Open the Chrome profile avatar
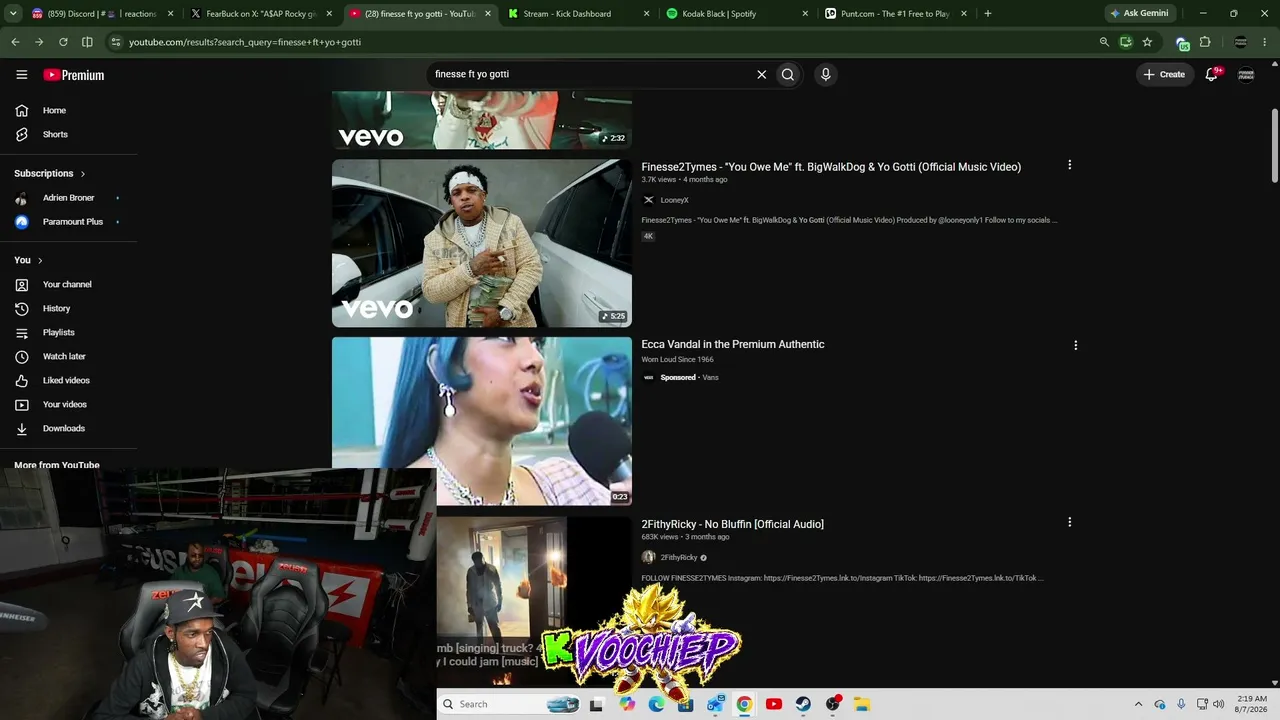 click(x=1241, y=42)
